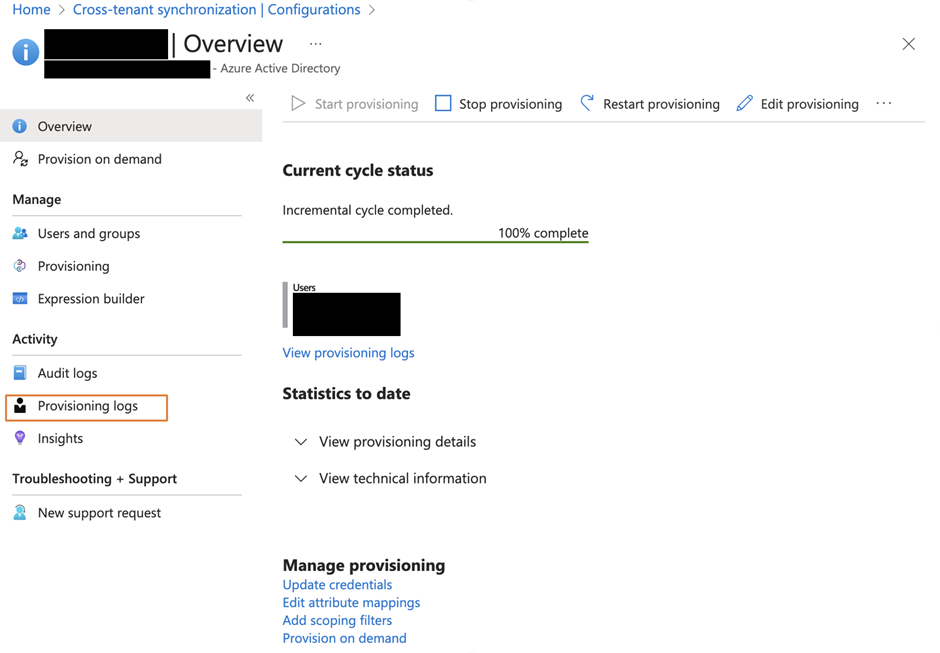This screenshot has height=653, width=940.
Task: Click the Provision on demand person icon
Action: tap(20, 158)
